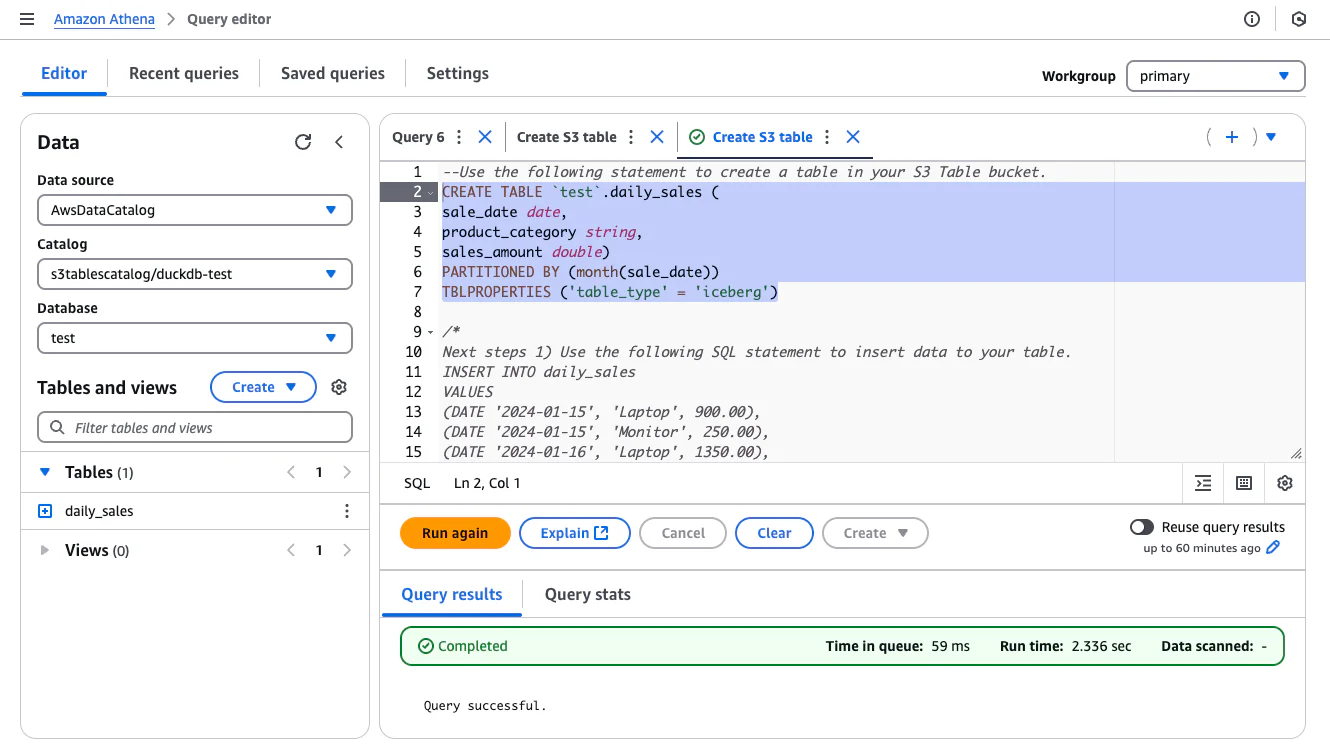Open the hexagon settings icon in header

(x=1299, y=19)
